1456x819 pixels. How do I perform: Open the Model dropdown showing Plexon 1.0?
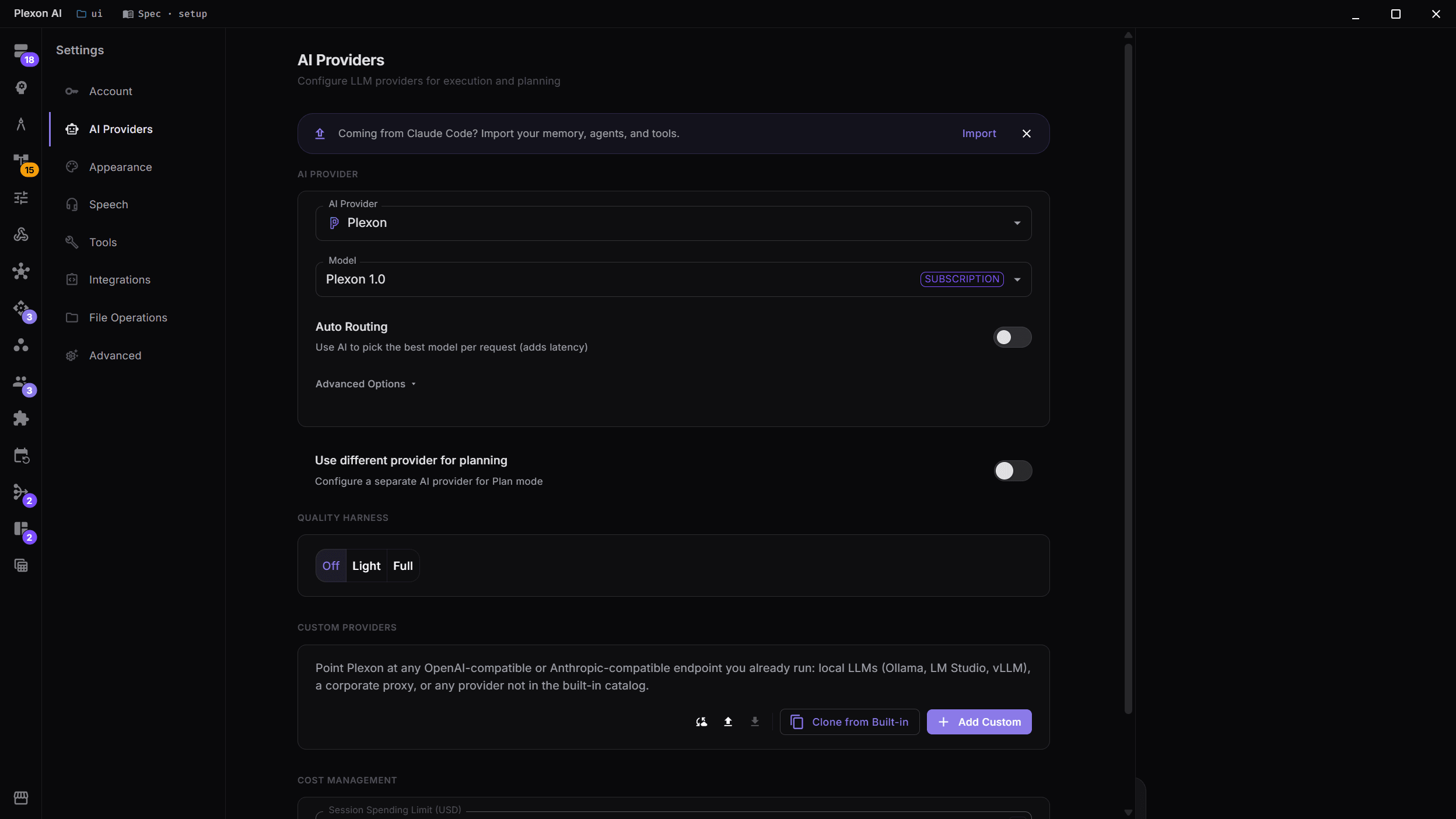click(x=673, y=279)
